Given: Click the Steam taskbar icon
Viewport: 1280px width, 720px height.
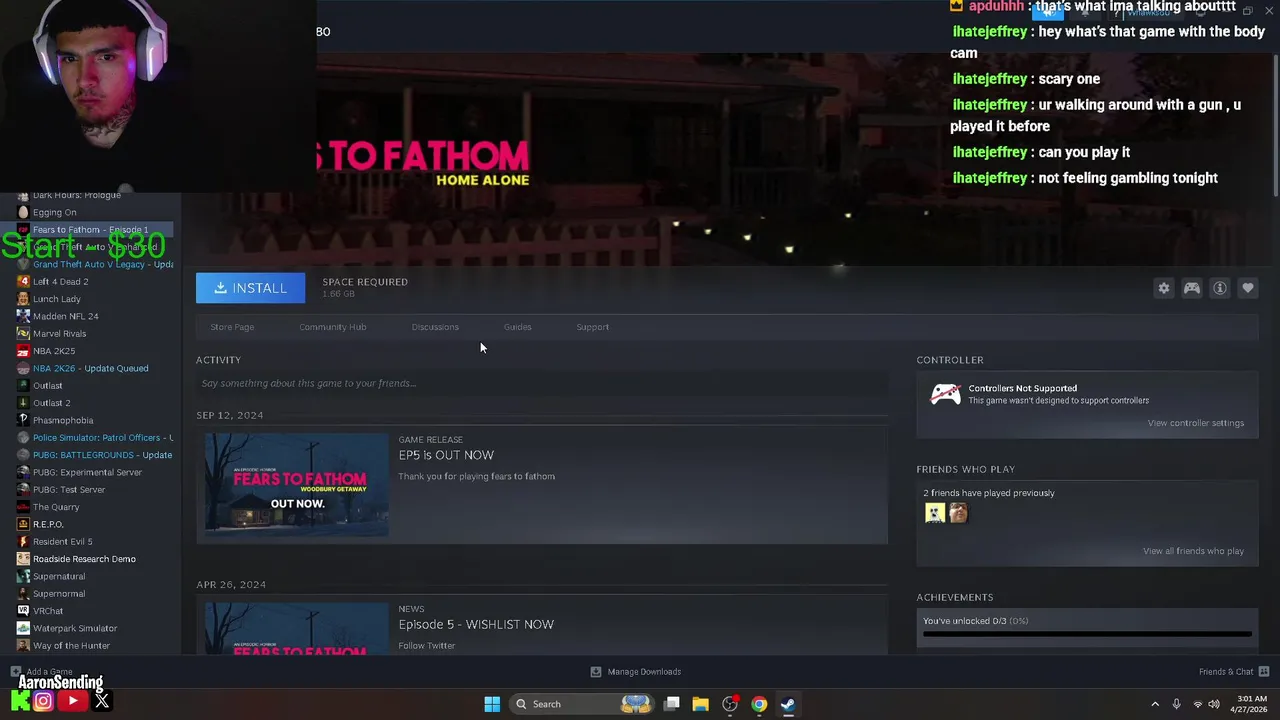Looking at the screenshot, I should (x=788, y=704).
